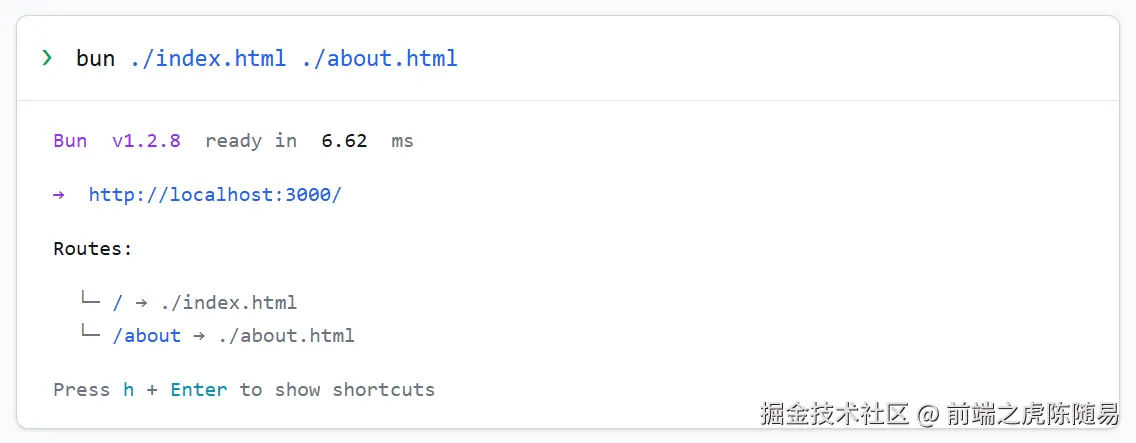The width and height of the screenshot is (1136, 443).
Task: Click ./index.html in the bun command
Action: click(x=208, y=58)
